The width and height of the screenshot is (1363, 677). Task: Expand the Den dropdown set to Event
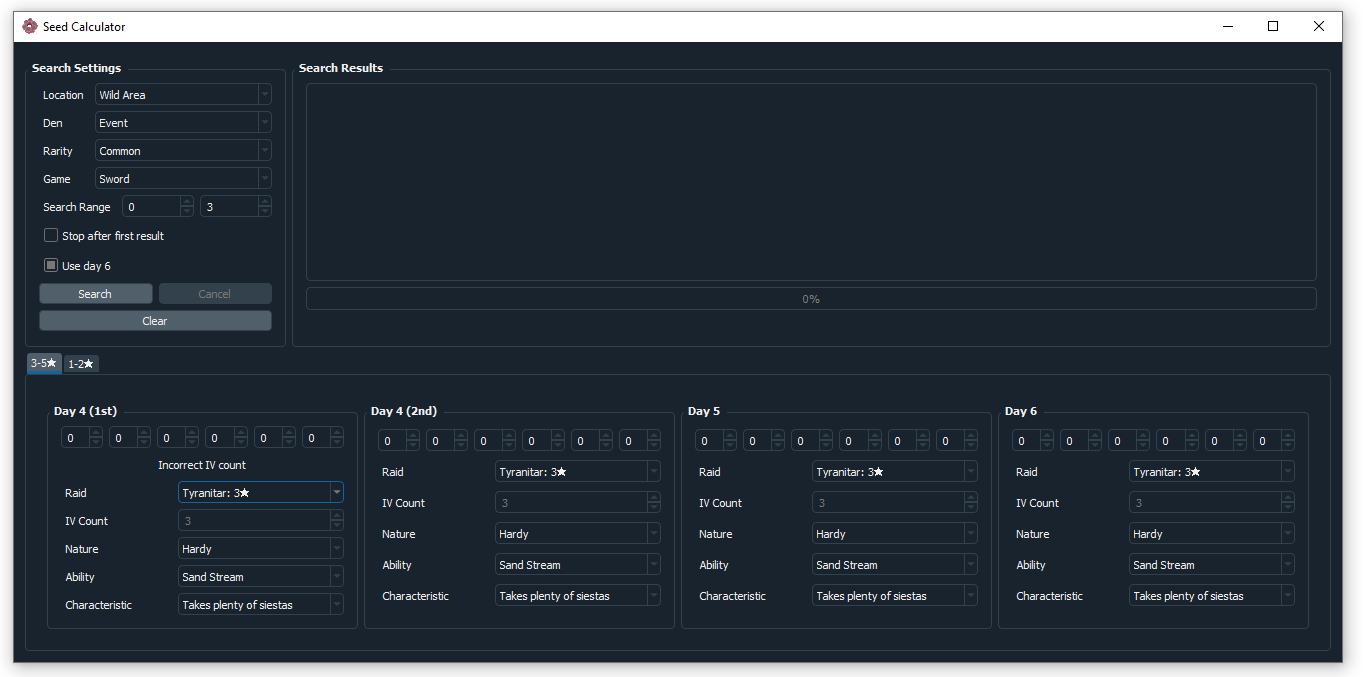pos(183,123)
